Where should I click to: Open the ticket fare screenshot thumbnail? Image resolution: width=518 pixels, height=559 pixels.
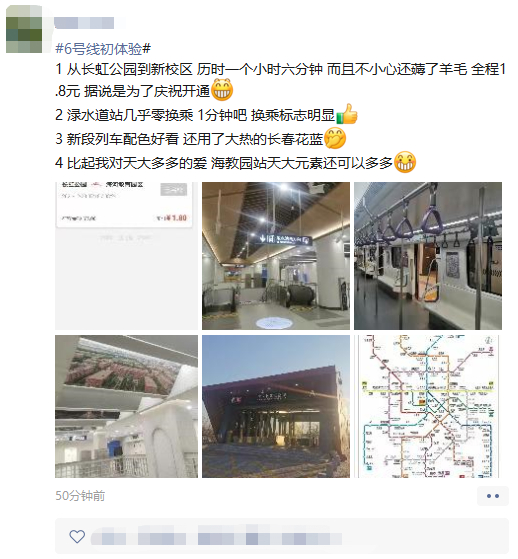126,256
